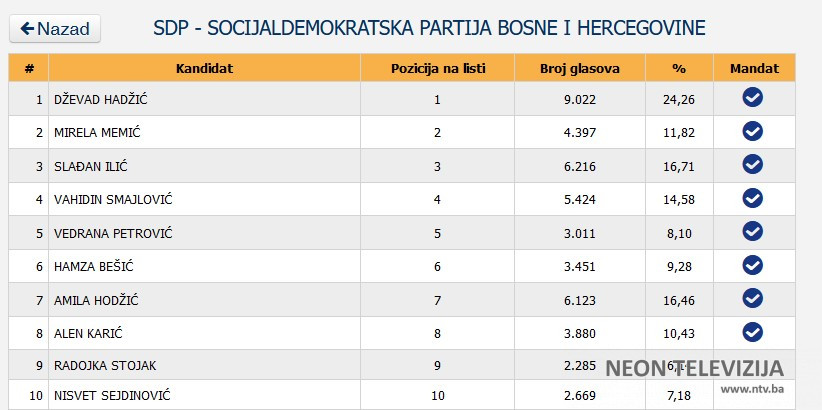Screen dimensions: 822x410
Task: Click the # column header
Action: [29, 68]
